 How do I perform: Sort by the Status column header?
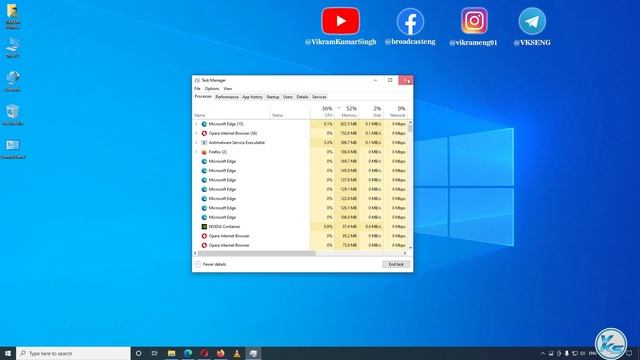coord(290,111)
